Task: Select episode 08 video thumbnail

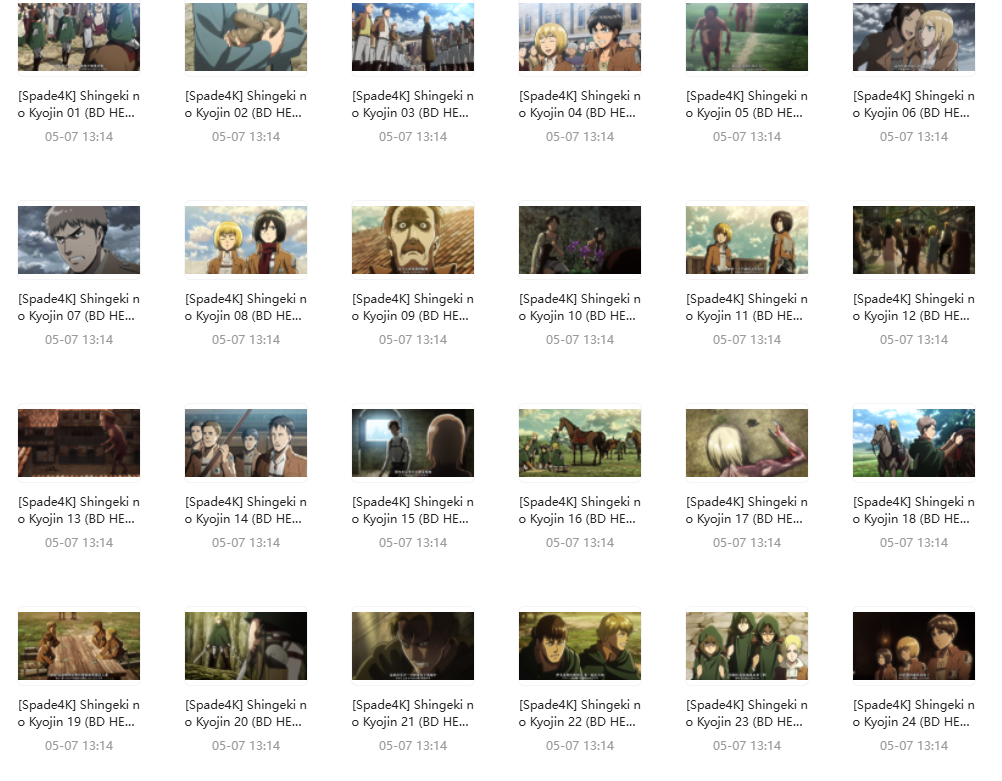Action: (x=246, y=240)
